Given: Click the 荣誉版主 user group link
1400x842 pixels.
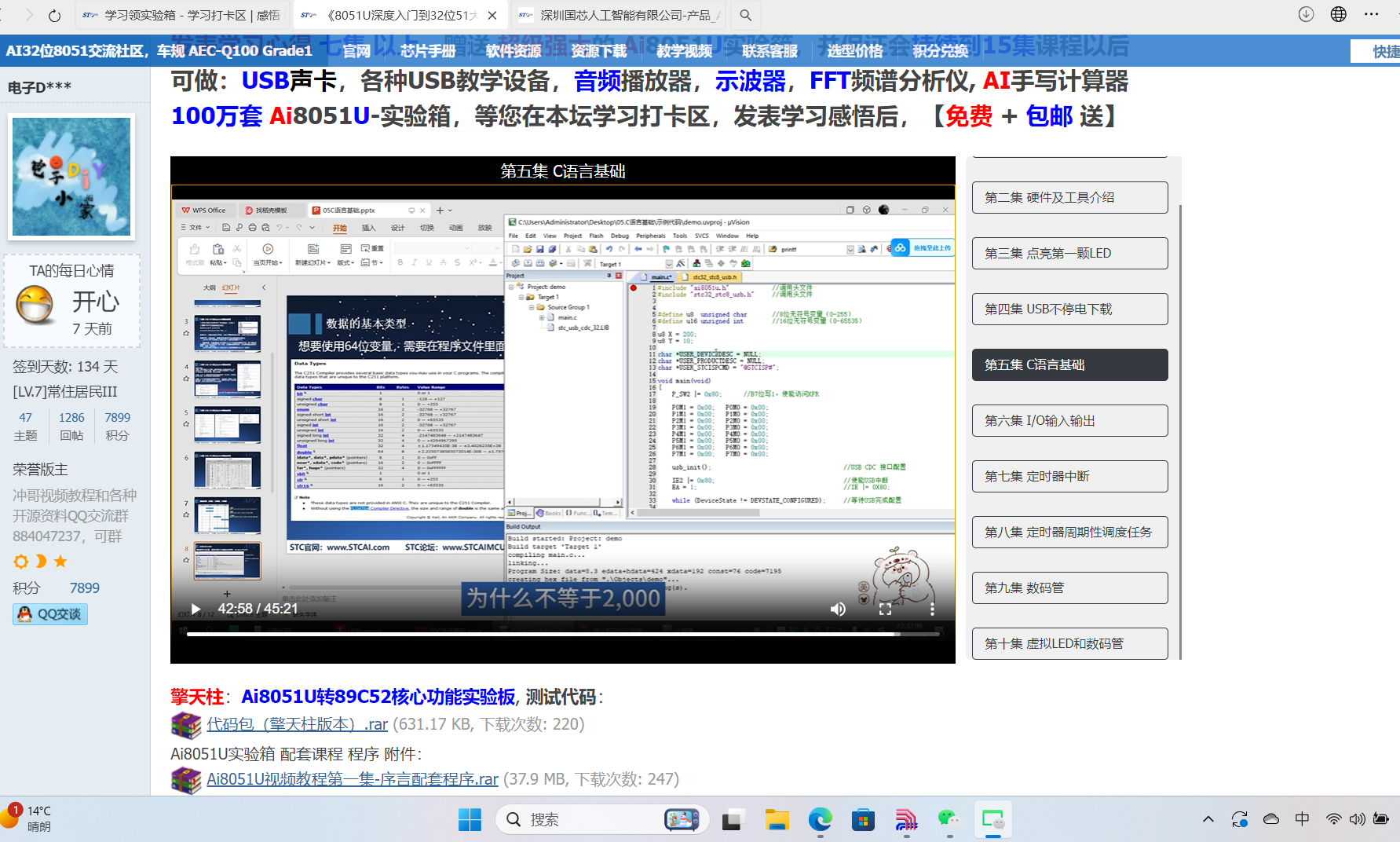Looking at the screenshot, I should coord(40,470).
